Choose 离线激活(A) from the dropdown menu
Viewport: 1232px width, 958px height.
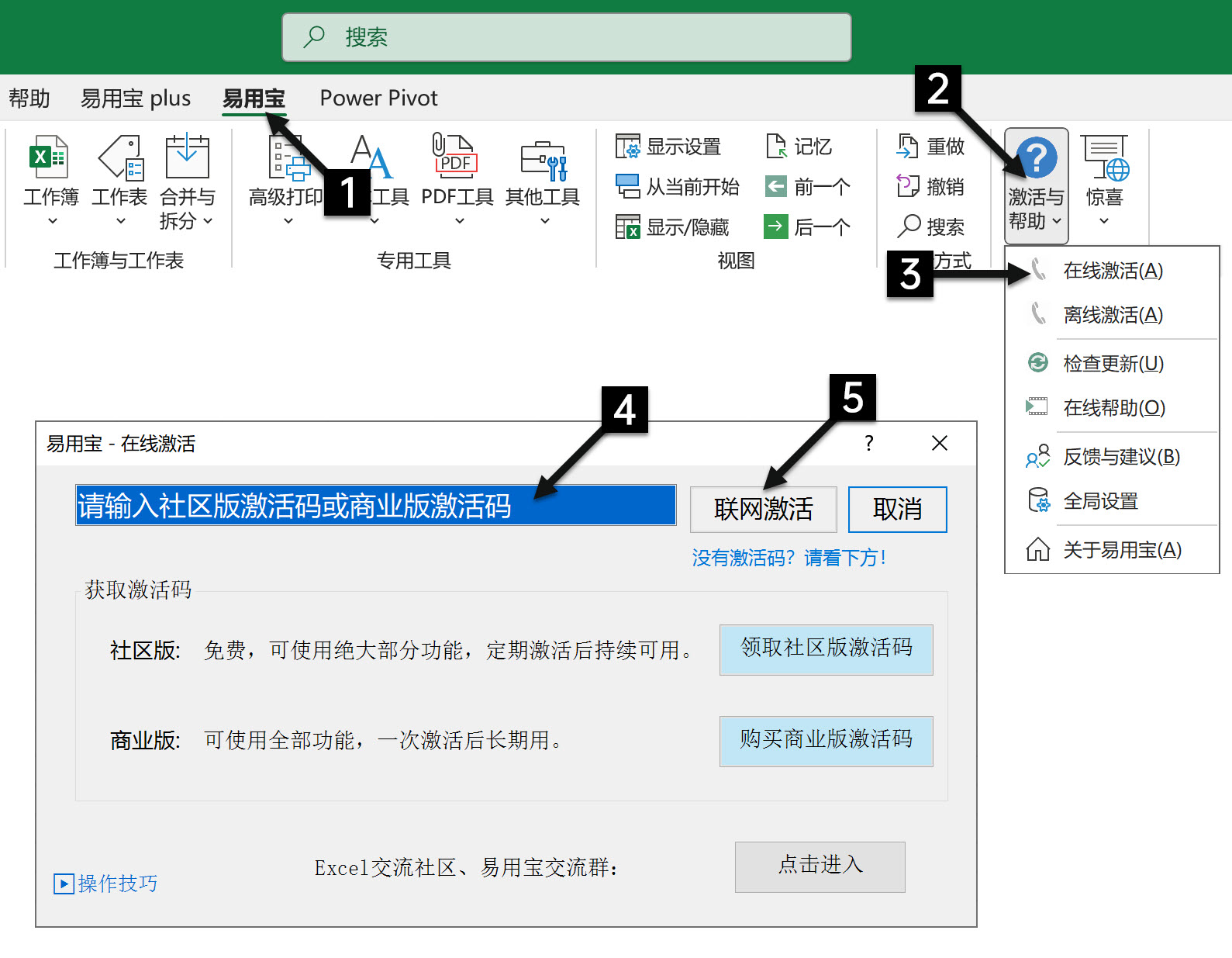point(1113,315)
